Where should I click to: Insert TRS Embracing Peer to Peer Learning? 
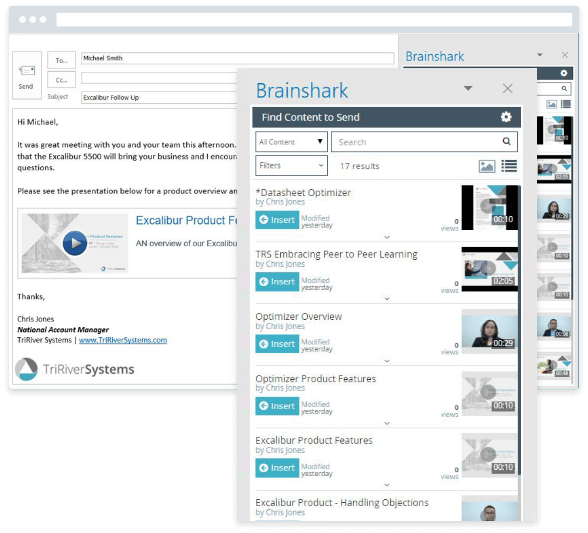click(277, 282)
